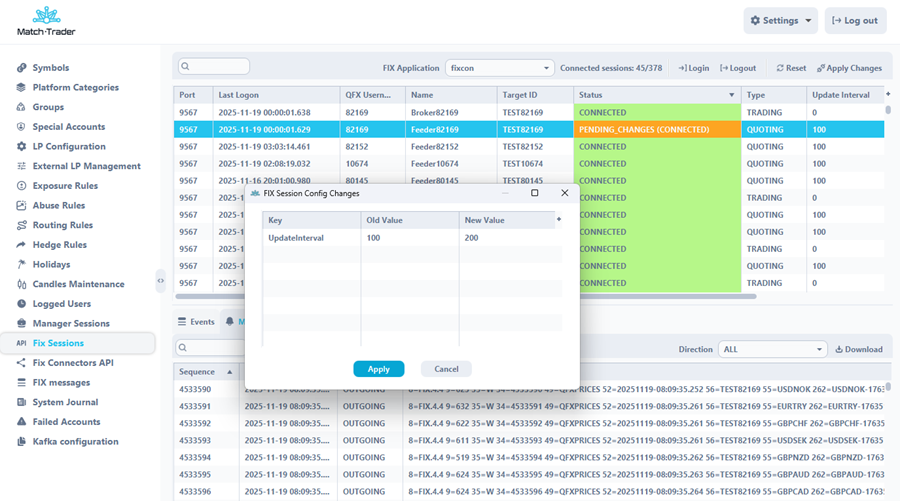This screenshot has height=501, width=900.
Task: Open the Direction ALL dropdown
Action: pos(772,349)
